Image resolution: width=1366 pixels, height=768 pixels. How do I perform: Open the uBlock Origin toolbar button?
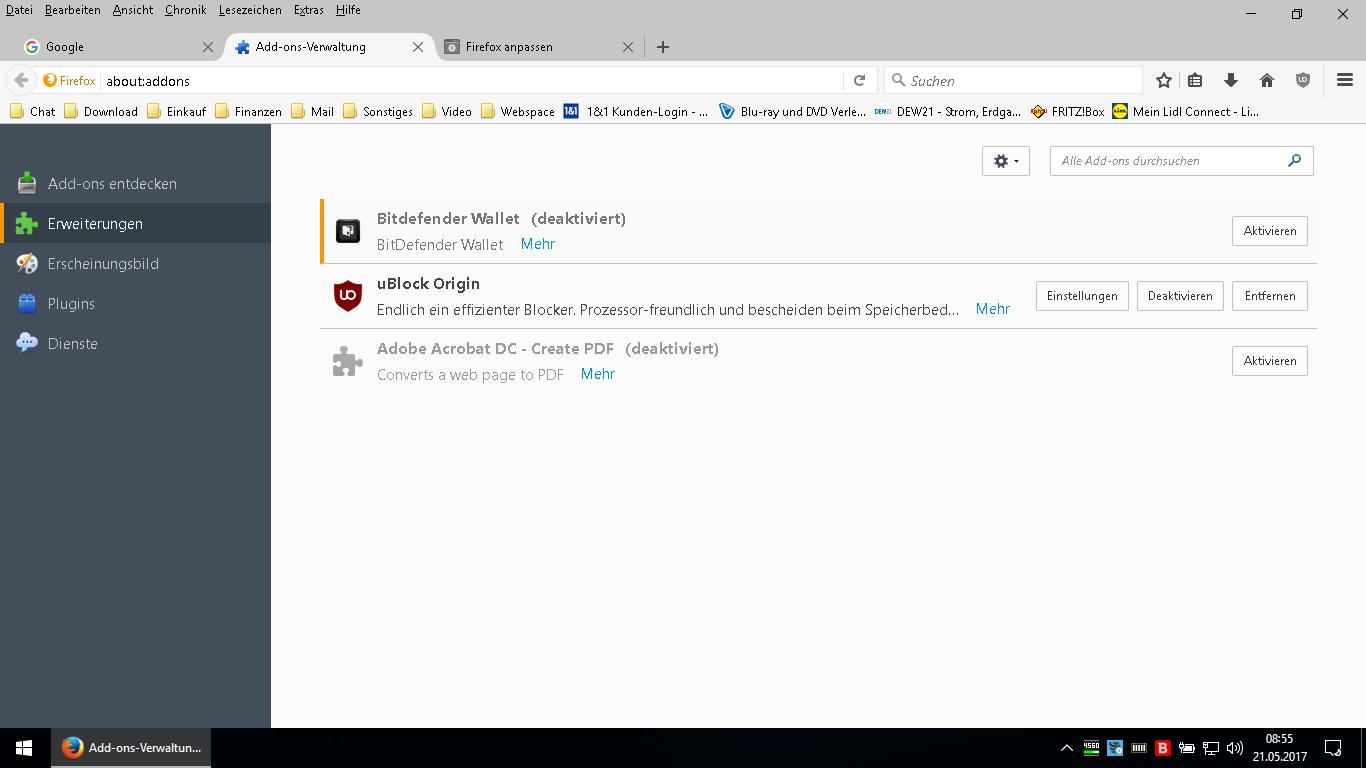coord(1302,81)
